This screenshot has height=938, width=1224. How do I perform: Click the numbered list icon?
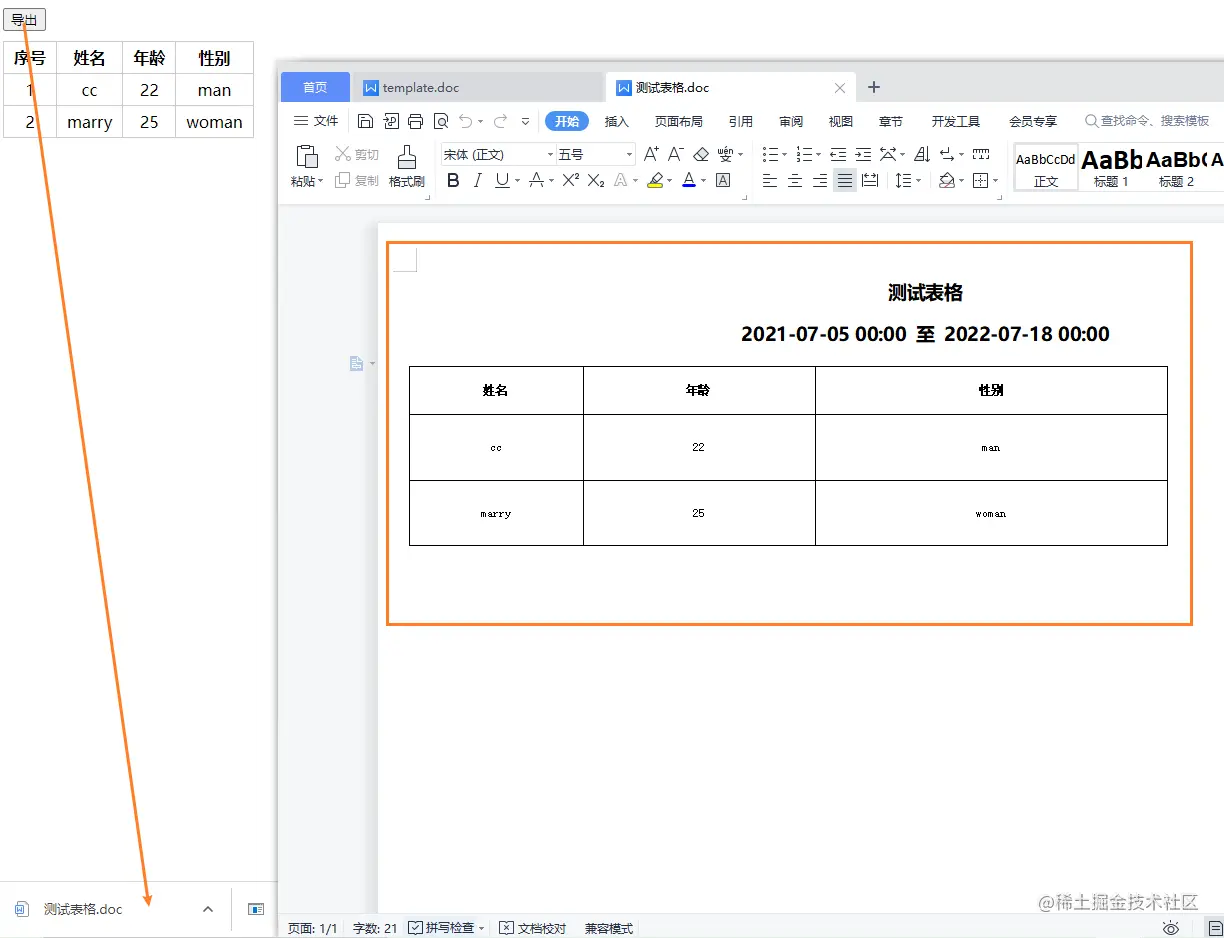pyautogui.click(x=804, y=154)
